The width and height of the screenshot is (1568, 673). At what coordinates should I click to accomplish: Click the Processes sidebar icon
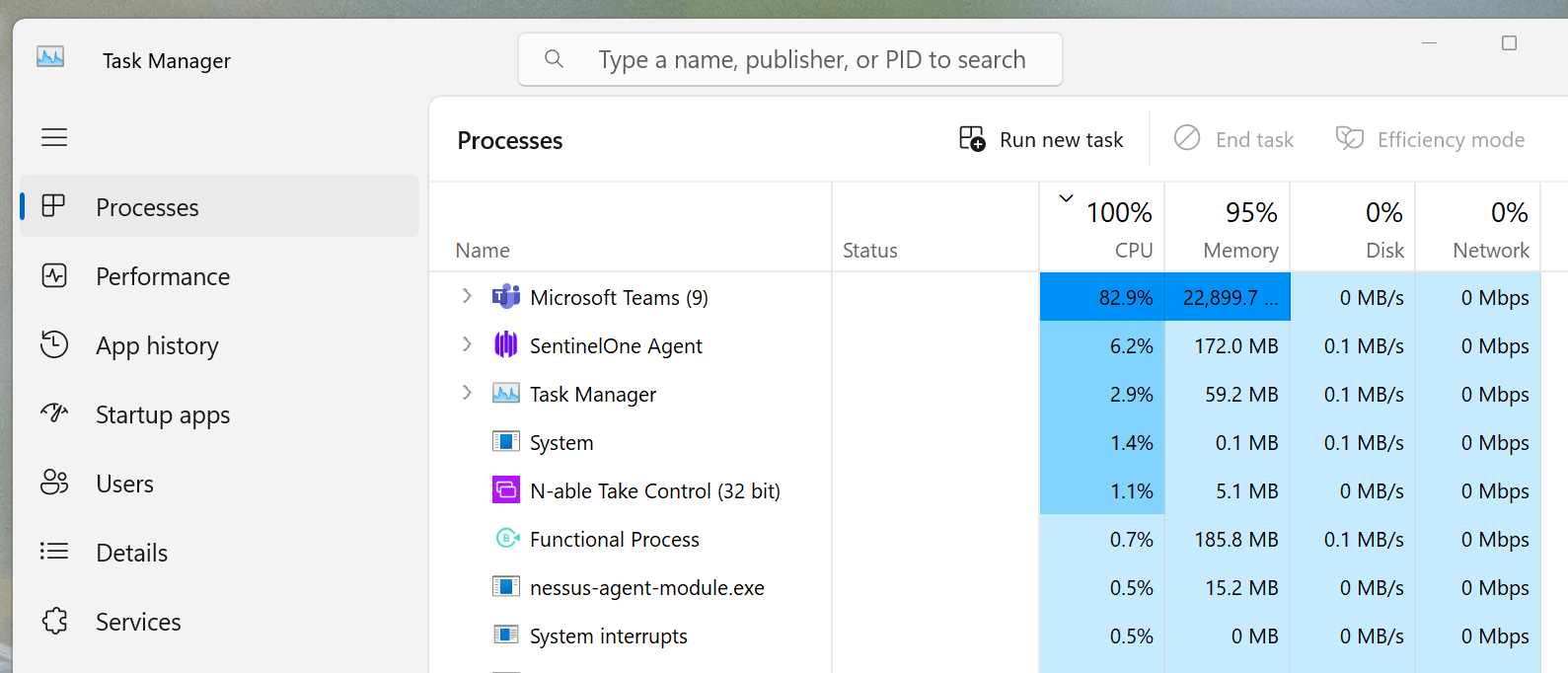click(53, 205)
